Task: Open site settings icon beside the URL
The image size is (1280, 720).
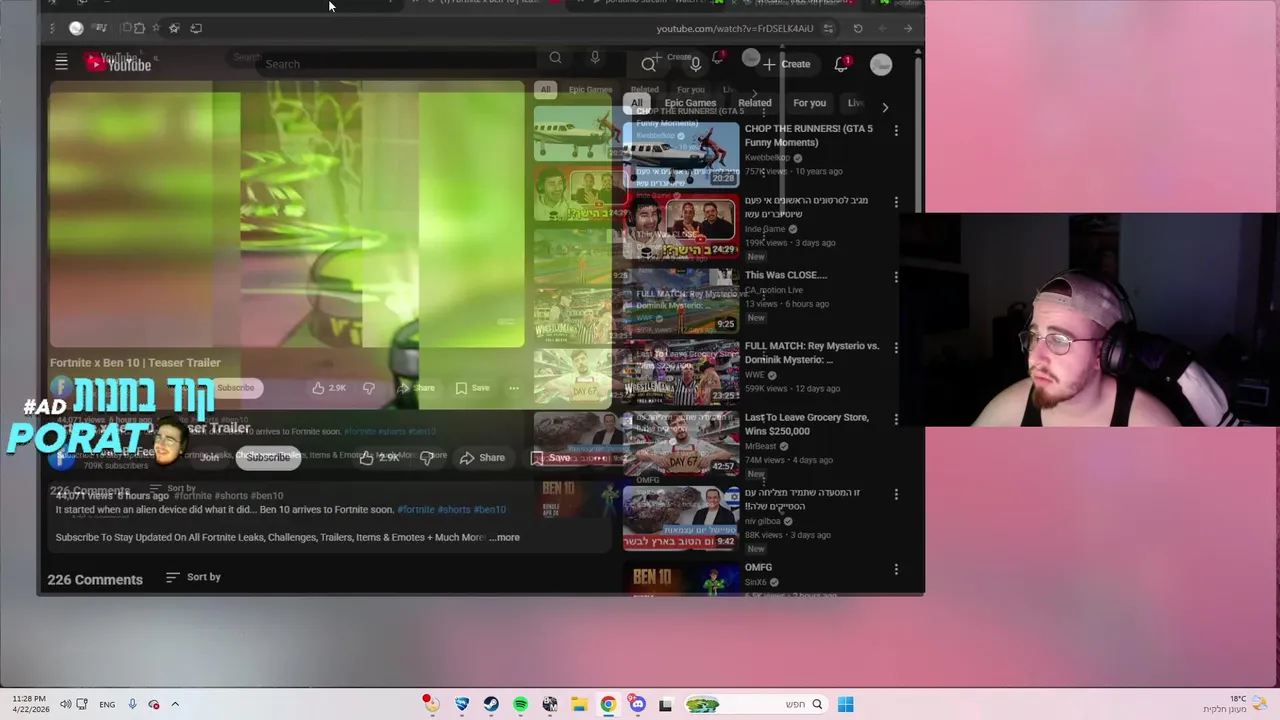Action: point(828,28)
